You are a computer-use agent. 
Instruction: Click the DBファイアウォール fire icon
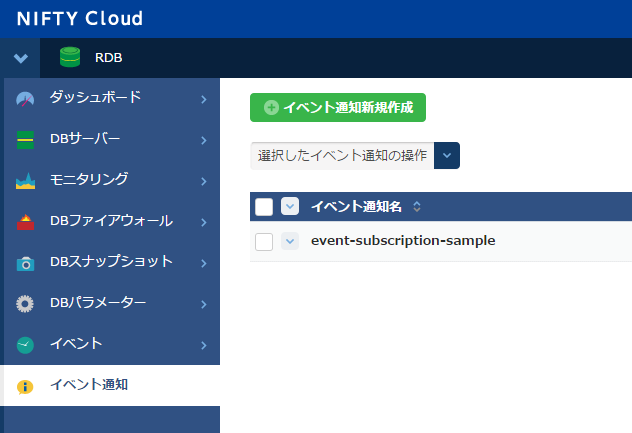(x=25, y=222)
